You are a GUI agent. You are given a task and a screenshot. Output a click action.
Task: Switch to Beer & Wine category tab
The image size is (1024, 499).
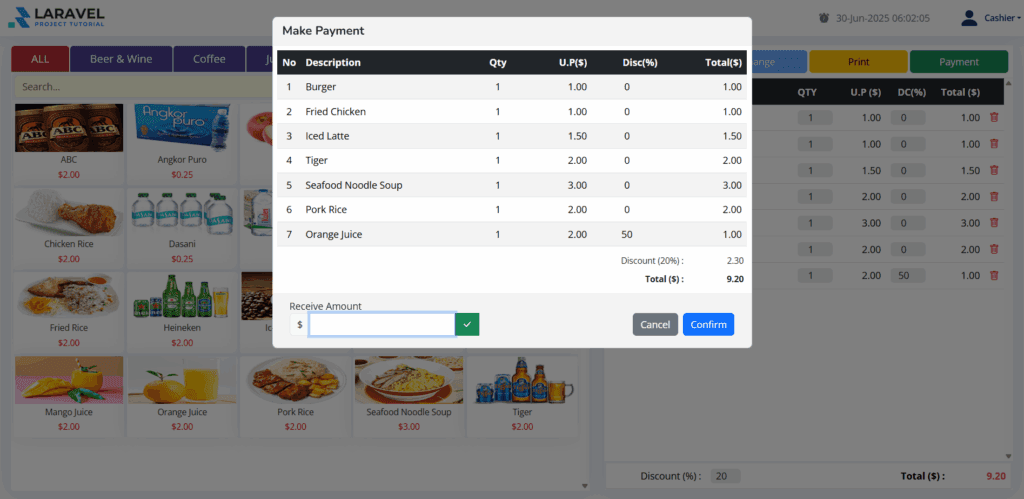(121, 59)
